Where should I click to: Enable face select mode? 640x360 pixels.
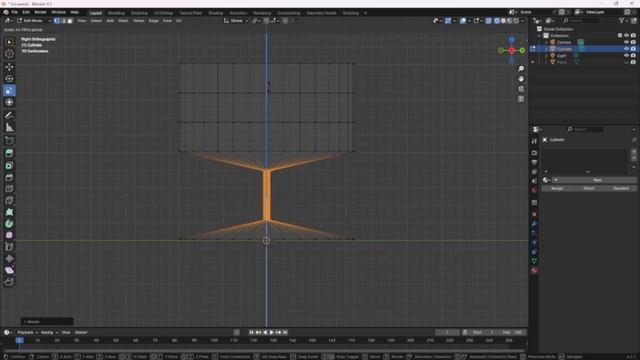pyautogui.click(x=70, y=21)
